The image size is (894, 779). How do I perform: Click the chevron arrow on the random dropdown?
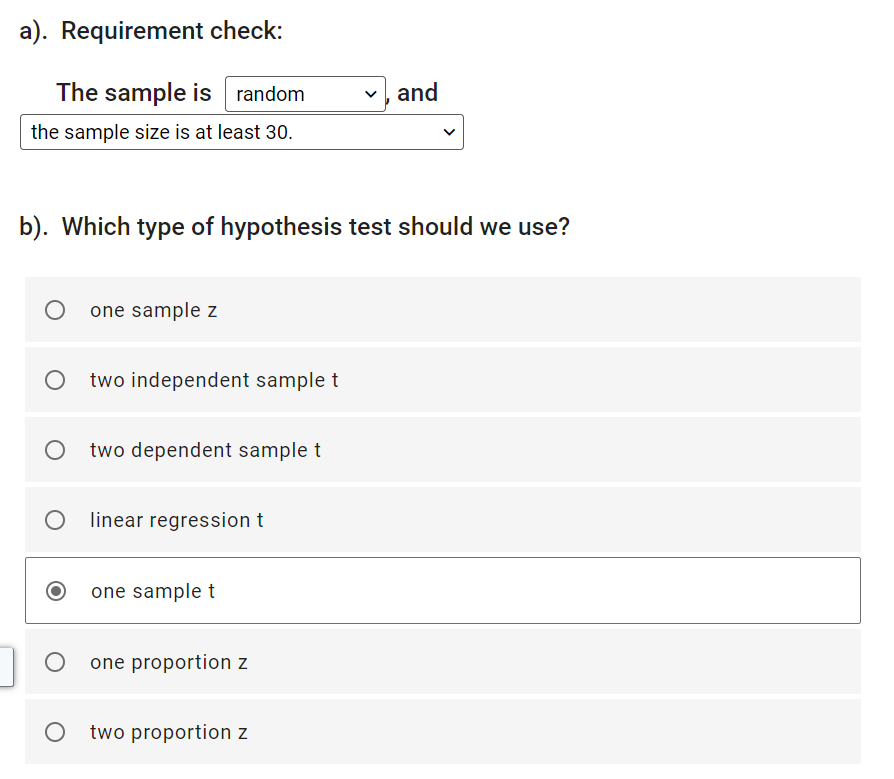coord(371,94)
